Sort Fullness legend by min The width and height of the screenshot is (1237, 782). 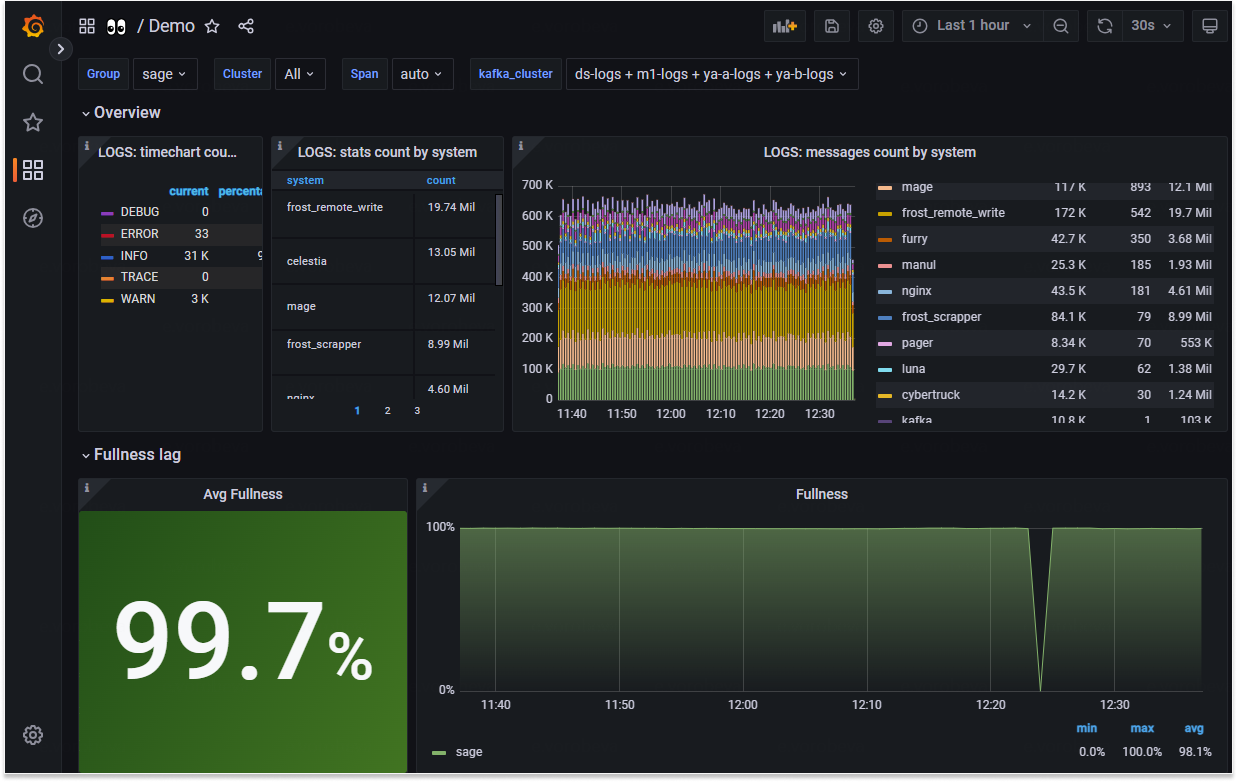pos(1087,729)
